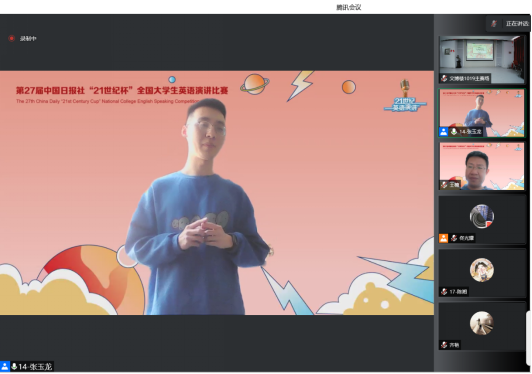The height and width of the screenshot is (374, 532).
Task: Click the orange user badge in fourth participant tile
Action: click(443, 238)
